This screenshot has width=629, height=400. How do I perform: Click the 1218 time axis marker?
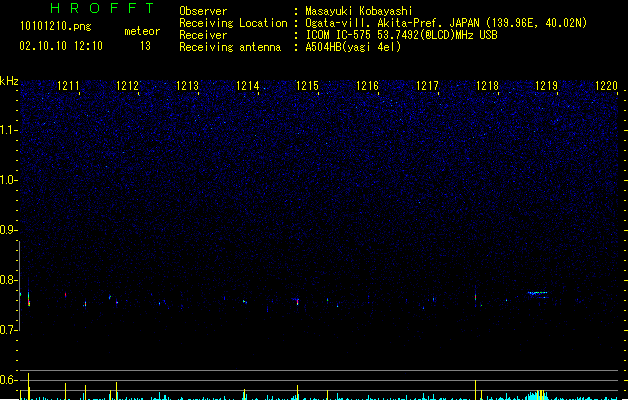click(x=487, y=86)
